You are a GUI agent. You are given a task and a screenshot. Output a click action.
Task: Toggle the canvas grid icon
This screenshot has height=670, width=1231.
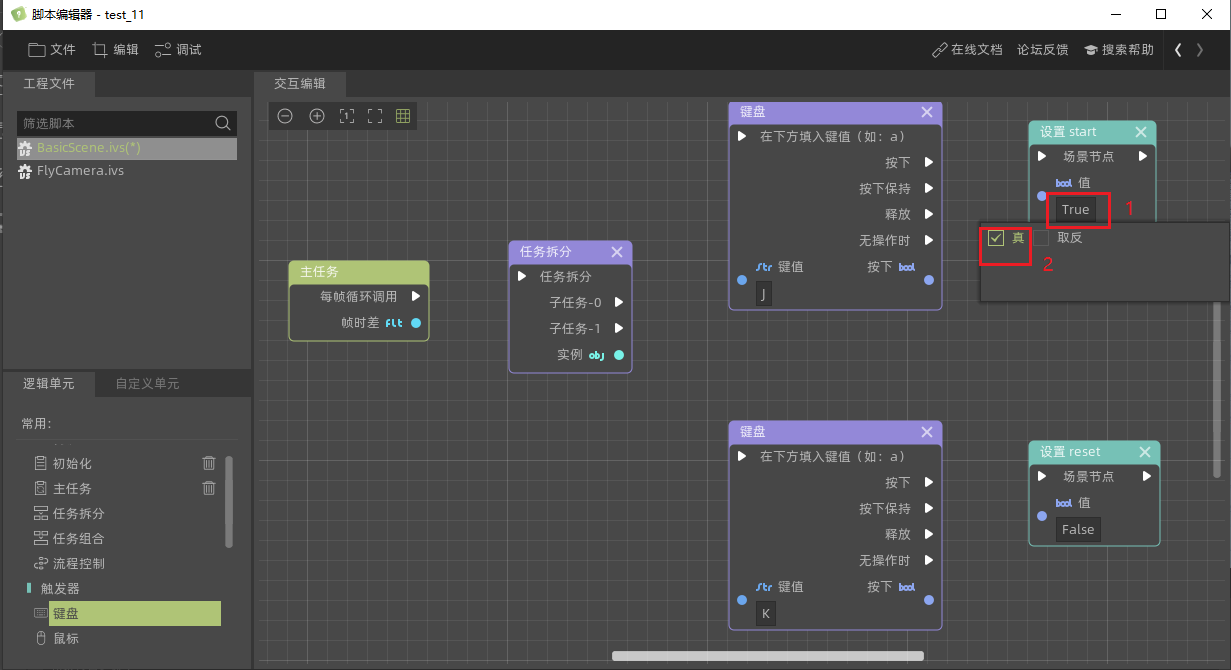point(403,116)
